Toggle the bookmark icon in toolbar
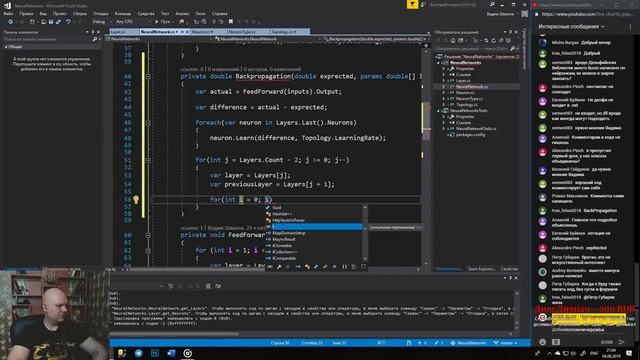640x360 pixels. click(x=231, y=22)
